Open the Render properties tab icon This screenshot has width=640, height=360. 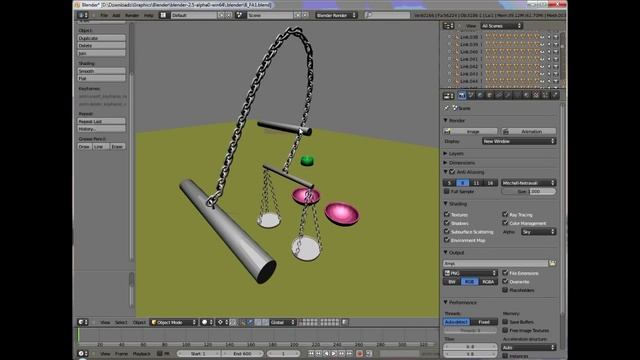(462, 96)
